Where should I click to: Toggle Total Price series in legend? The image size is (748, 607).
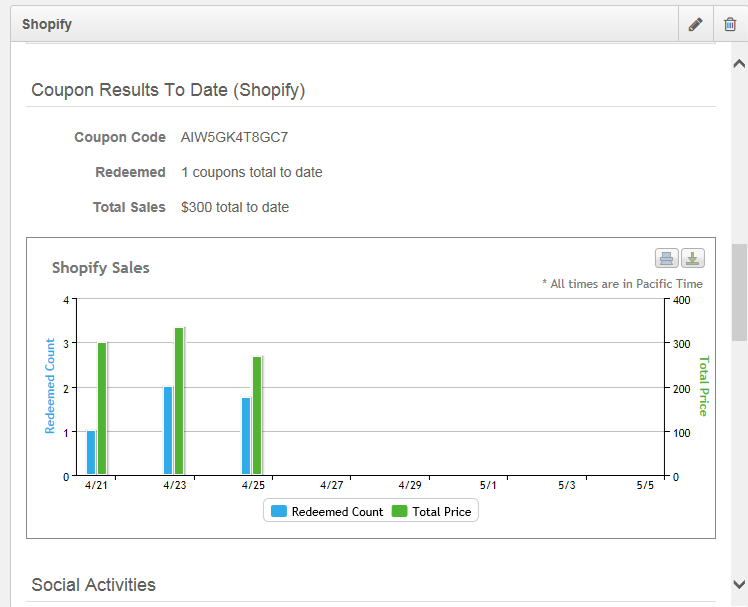(431, 512)
